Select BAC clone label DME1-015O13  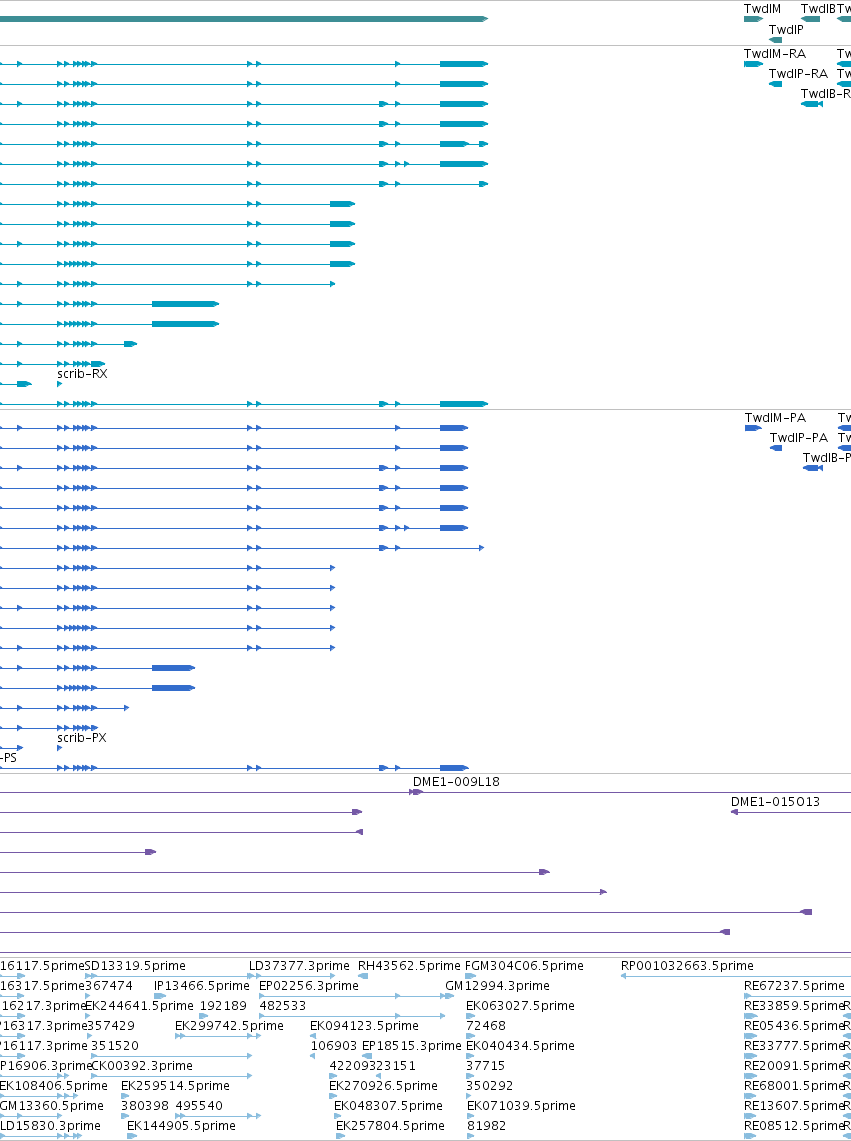tap(775, 802)
